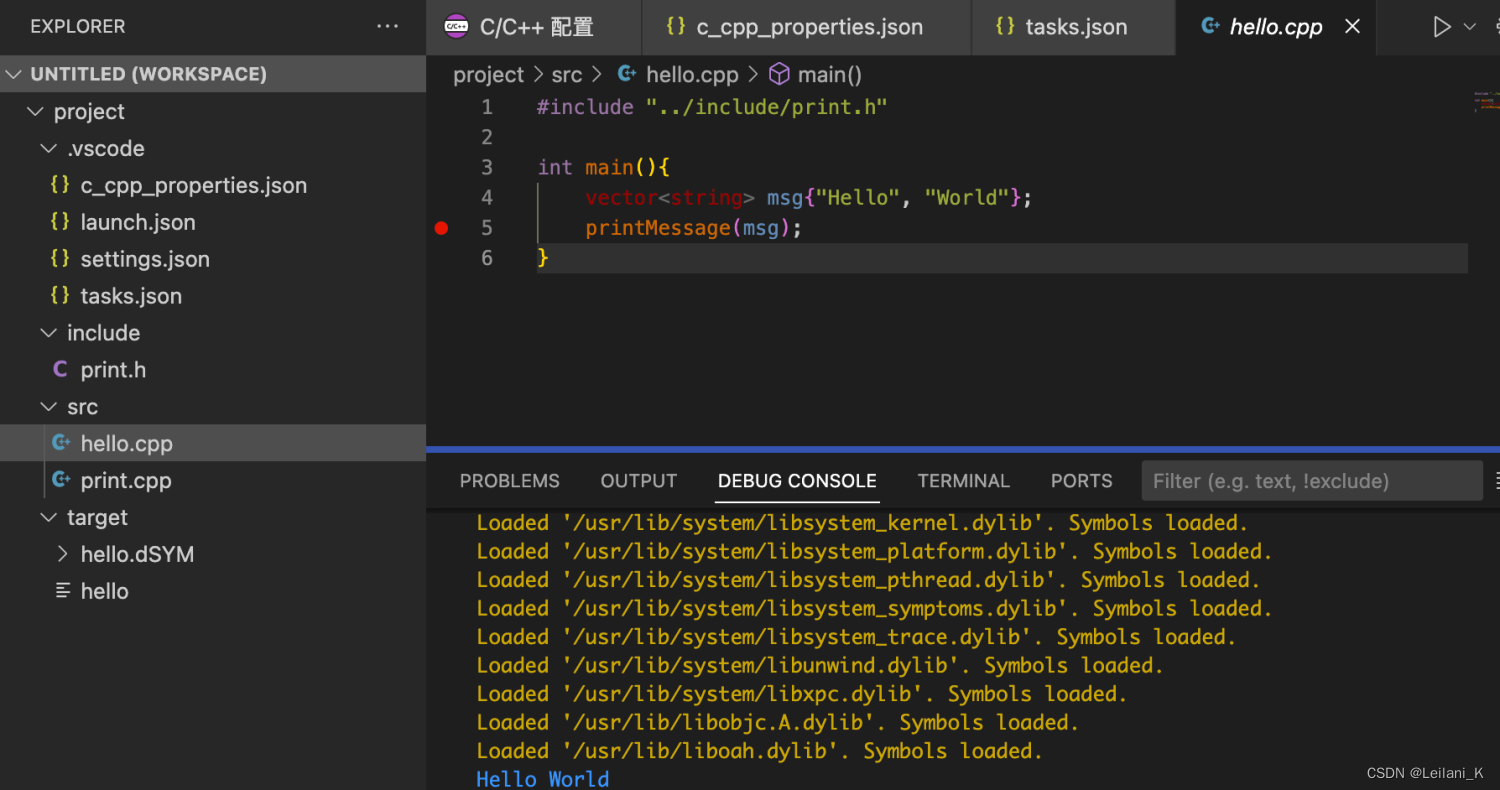Viewport: 1500px width, 790px height.
Task: Open print.cpp in the Explorer
Action: coord(213,481)
